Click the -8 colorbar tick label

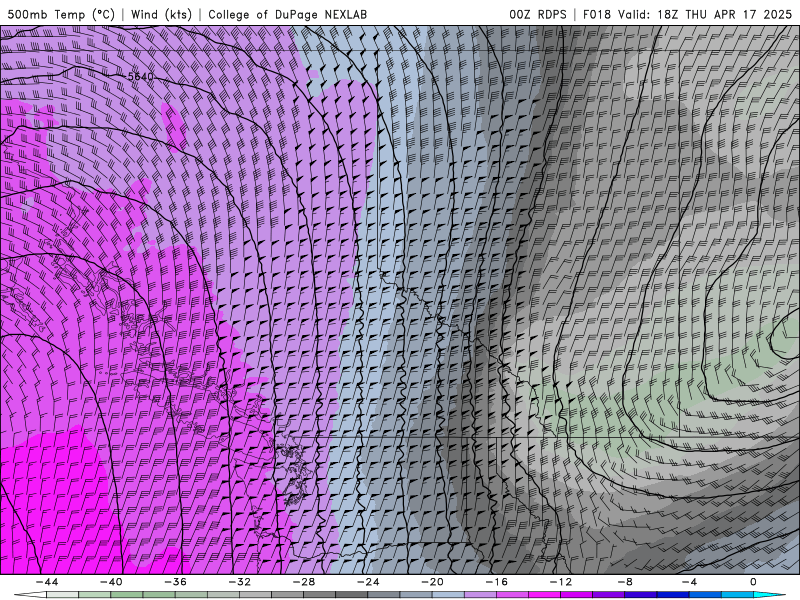click(x=625, y=582)
